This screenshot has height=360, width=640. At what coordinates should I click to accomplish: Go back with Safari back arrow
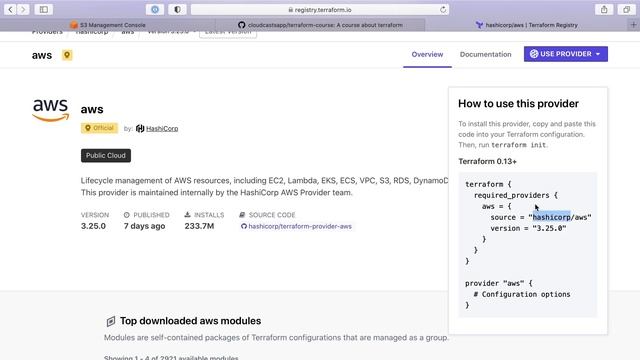(10, 9)
